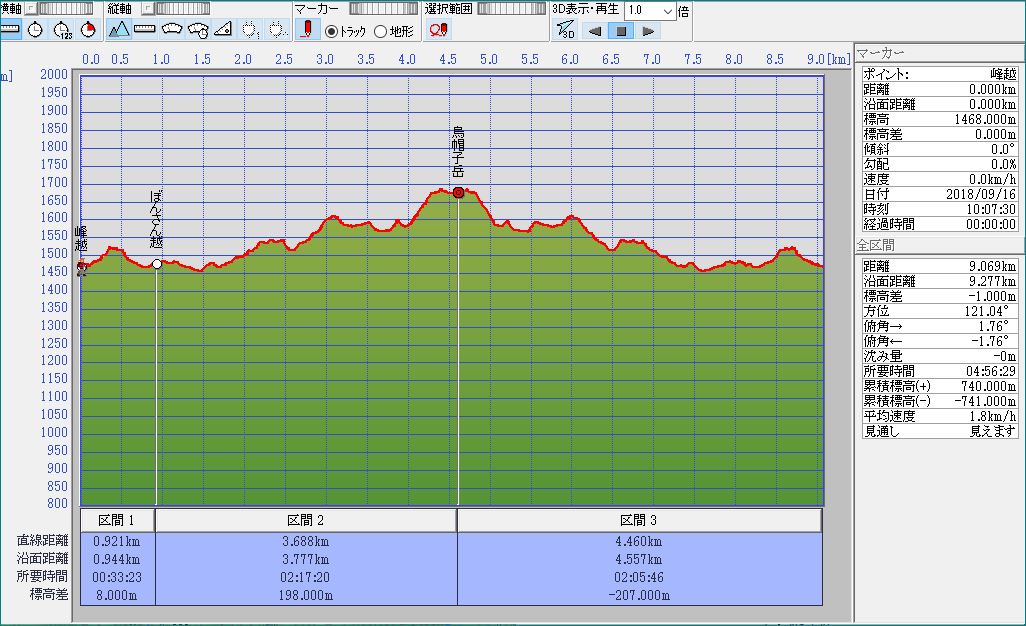Click the marker elevation value 1468.000m
1026x626 pixels.
point(985,119)
